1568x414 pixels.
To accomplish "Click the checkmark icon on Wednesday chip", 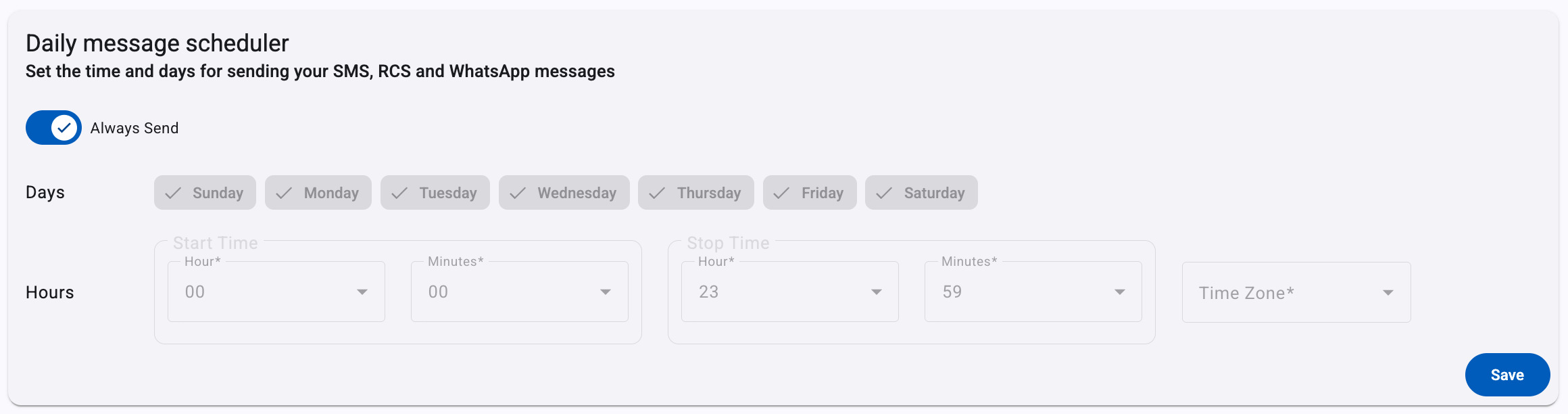I will coord(518,193).
